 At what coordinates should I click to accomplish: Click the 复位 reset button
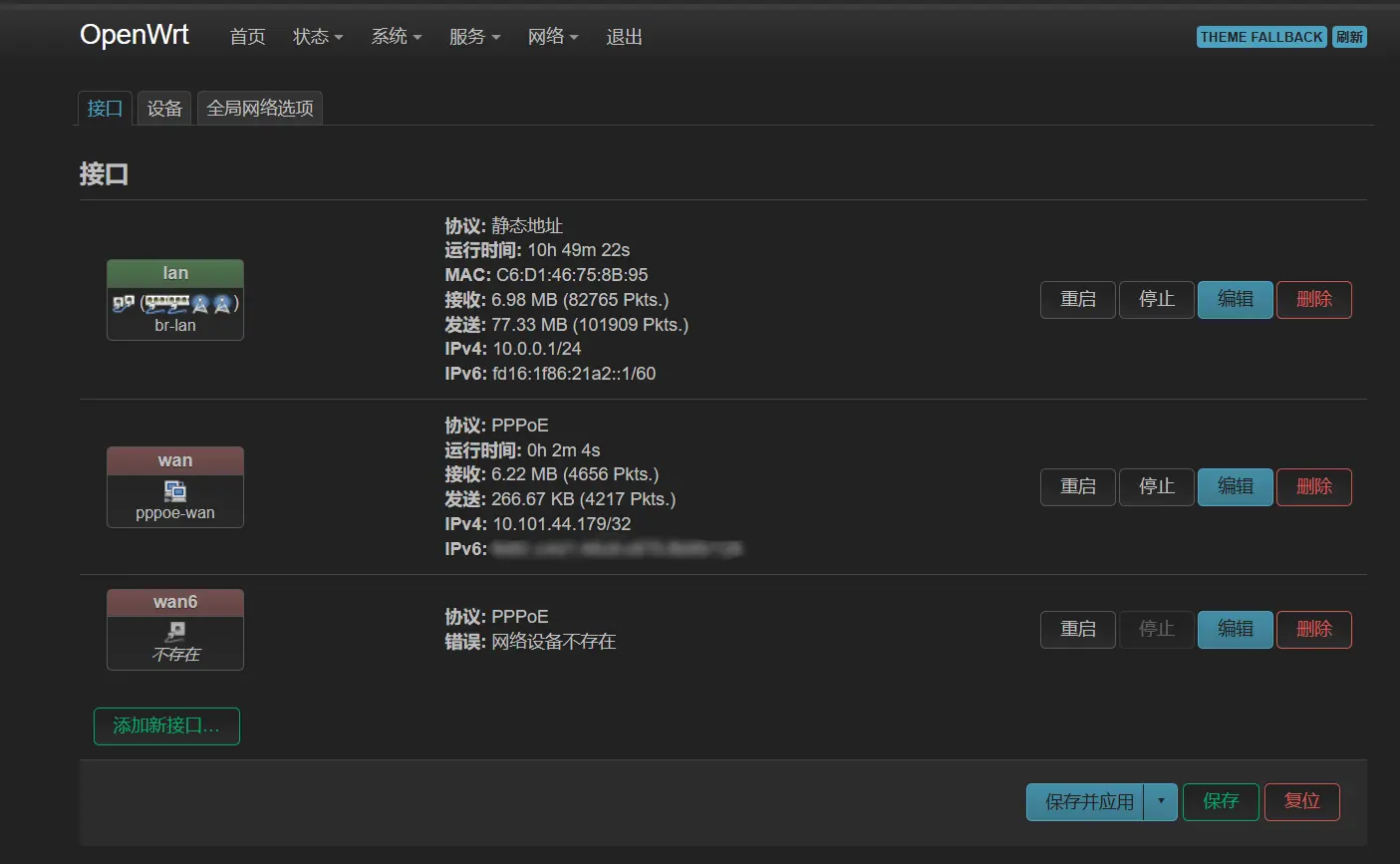[1301, 801]
